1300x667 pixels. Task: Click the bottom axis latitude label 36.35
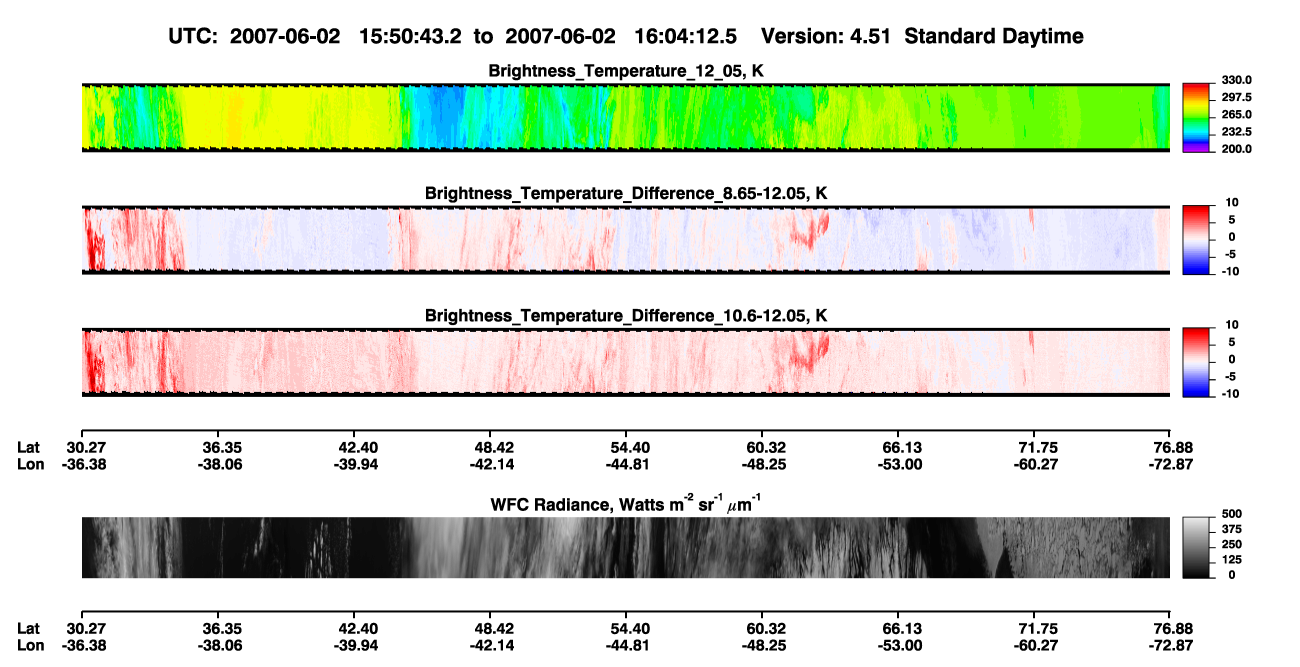coord(223,628)
